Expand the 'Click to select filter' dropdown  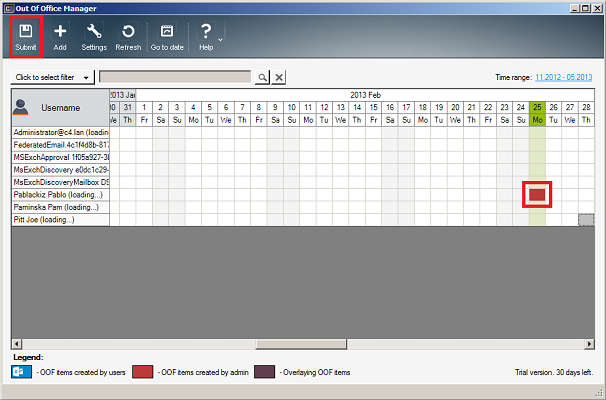52,77
